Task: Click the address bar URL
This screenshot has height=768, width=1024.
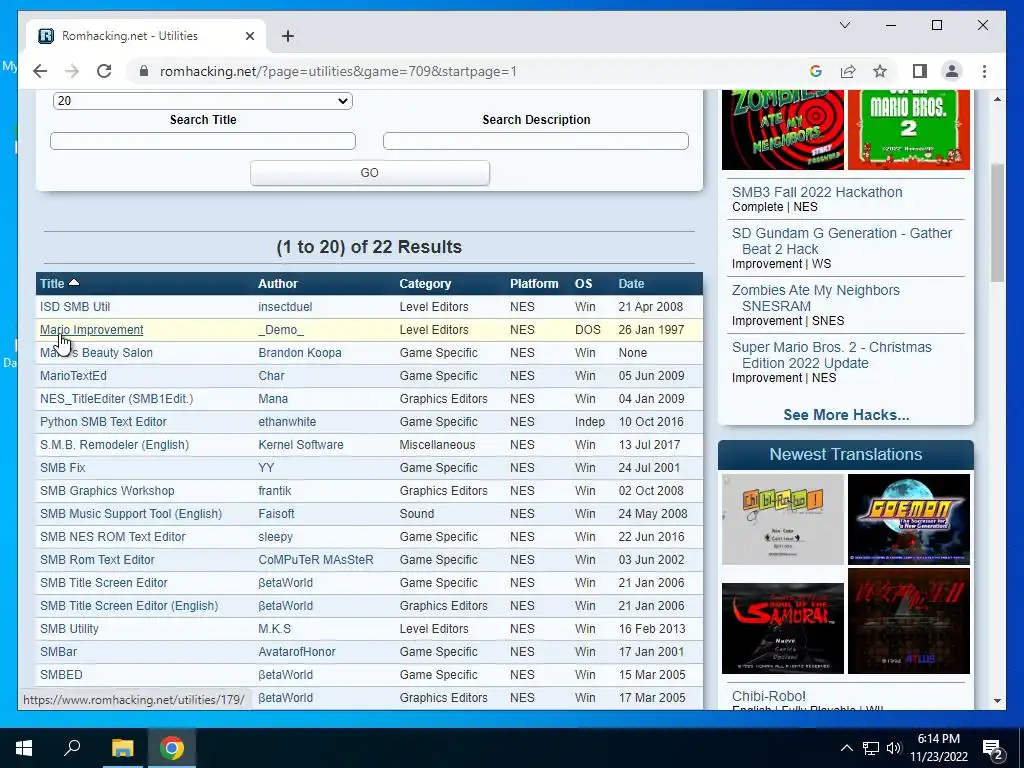Action: 338,71
